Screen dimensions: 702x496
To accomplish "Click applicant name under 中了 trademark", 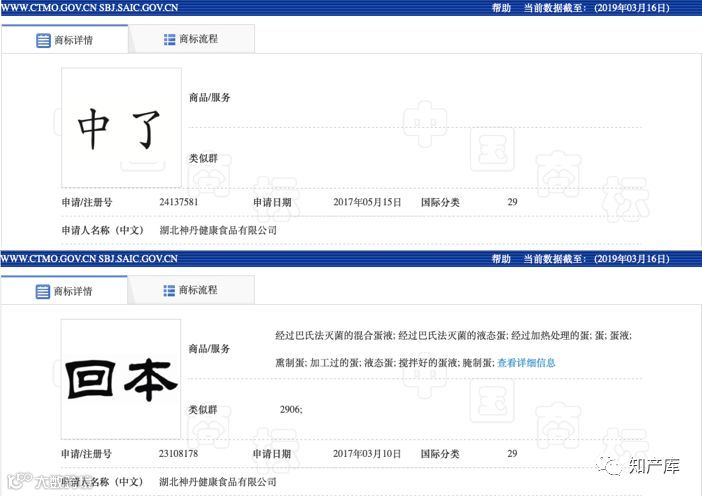I will tap(218, 231).
